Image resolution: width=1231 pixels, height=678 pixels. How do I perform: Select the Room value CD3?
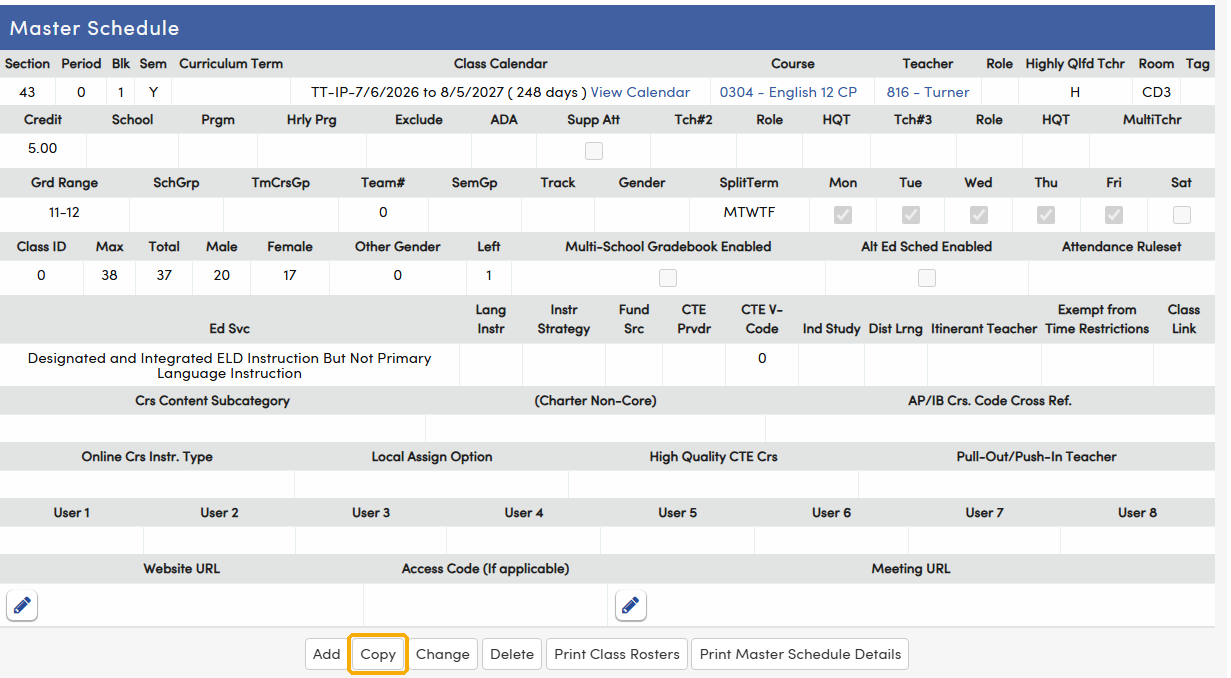1156,92
